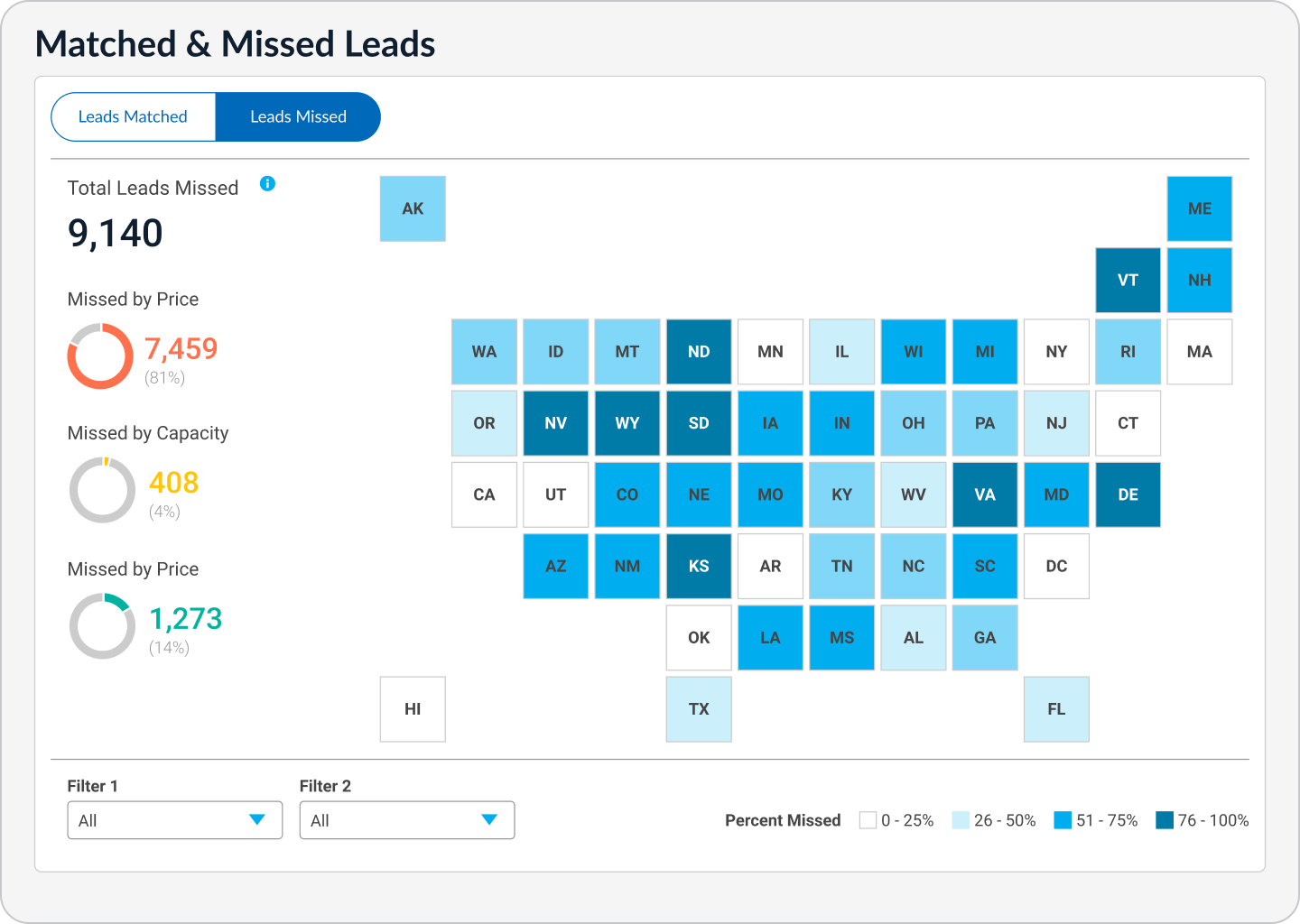1300x924 pixels.
Task: Select the VT state tile
Action: point(1128,280)
